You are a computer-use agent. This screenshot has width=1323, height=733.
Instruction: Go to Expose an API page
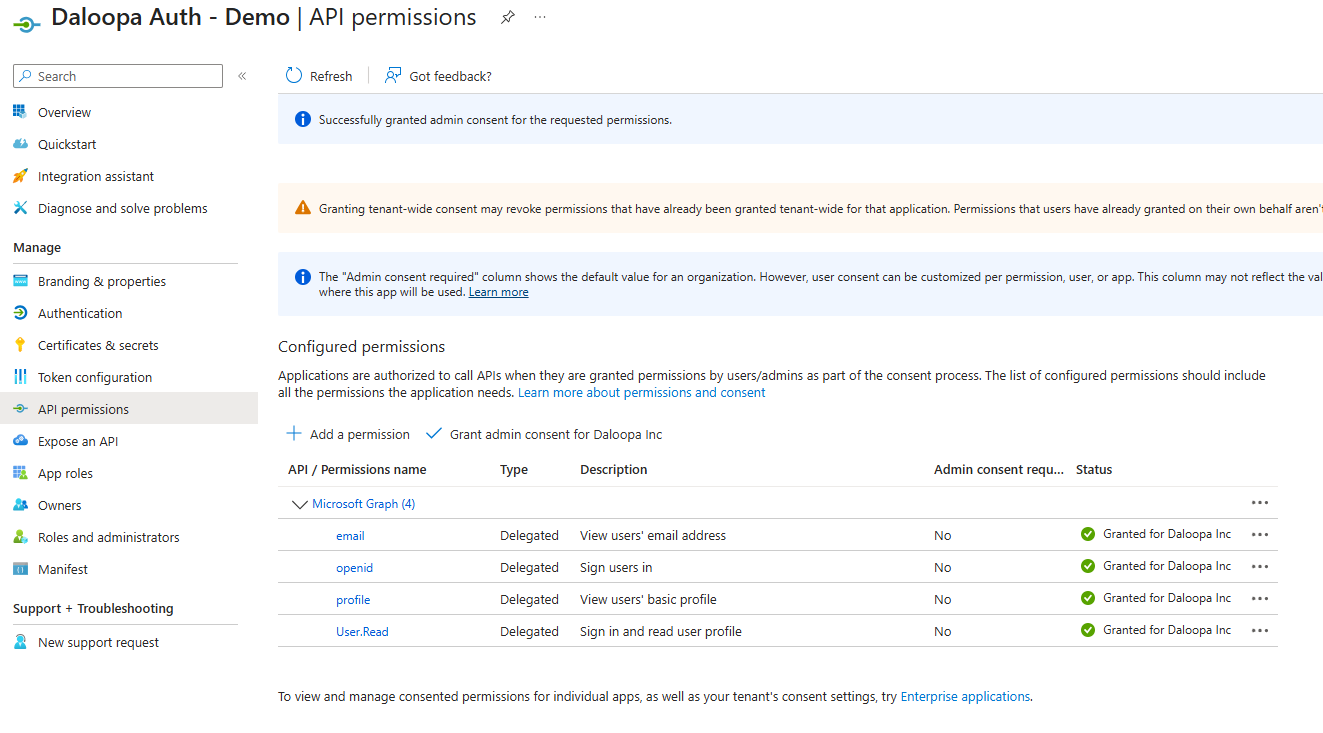coord(78,441)
